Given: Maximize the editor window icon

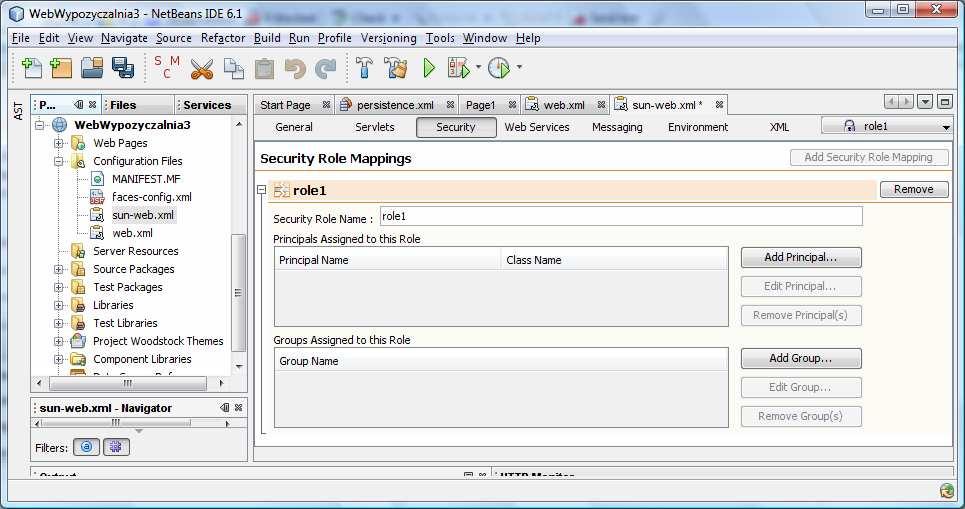Looking at the screenshot, I should point(945,102).
